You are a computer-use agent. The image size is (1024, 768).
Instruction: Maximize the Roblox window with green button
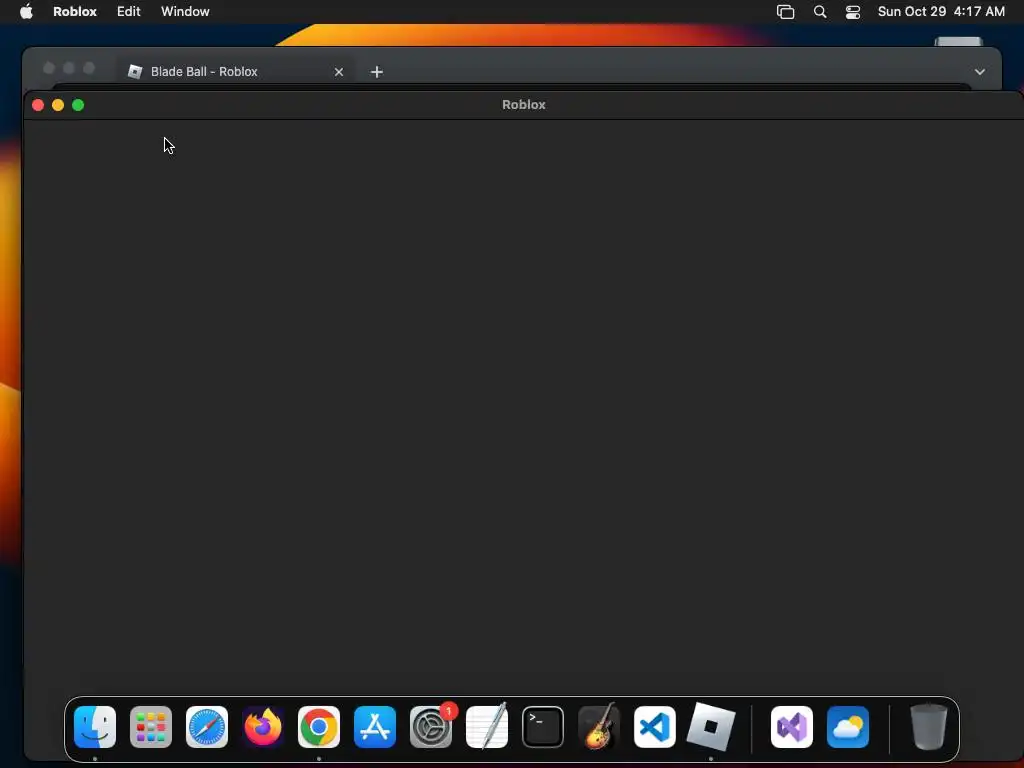coord(78,105)
